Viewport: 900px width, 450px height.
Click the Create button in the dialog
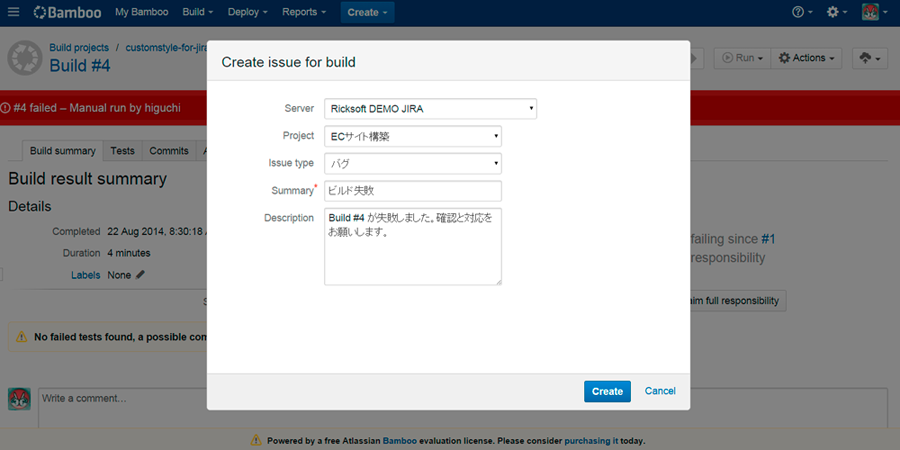pos(607,391)
